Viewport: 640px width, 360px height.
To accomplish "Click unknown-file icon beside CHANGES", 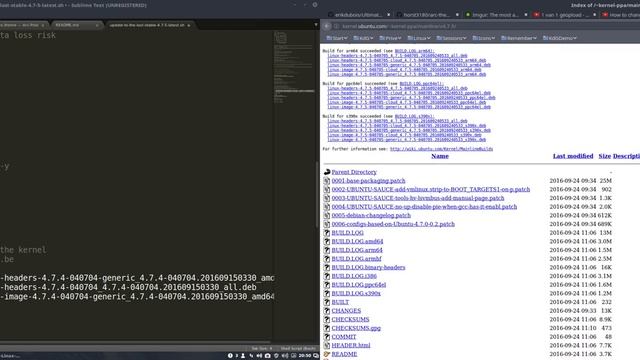I will (x=327, y=311).
